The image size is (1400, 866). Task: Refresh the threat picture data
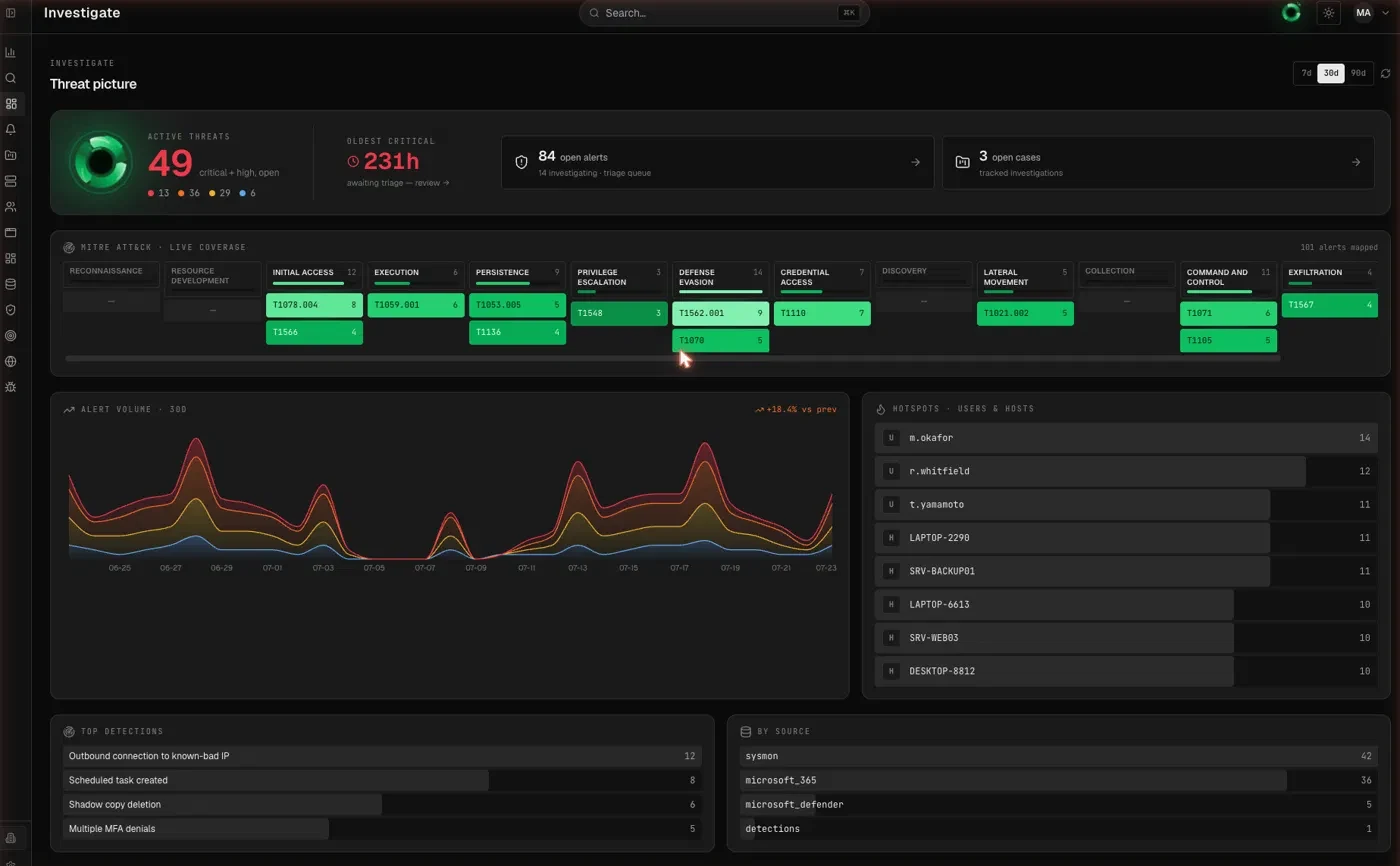[1385, 73]
